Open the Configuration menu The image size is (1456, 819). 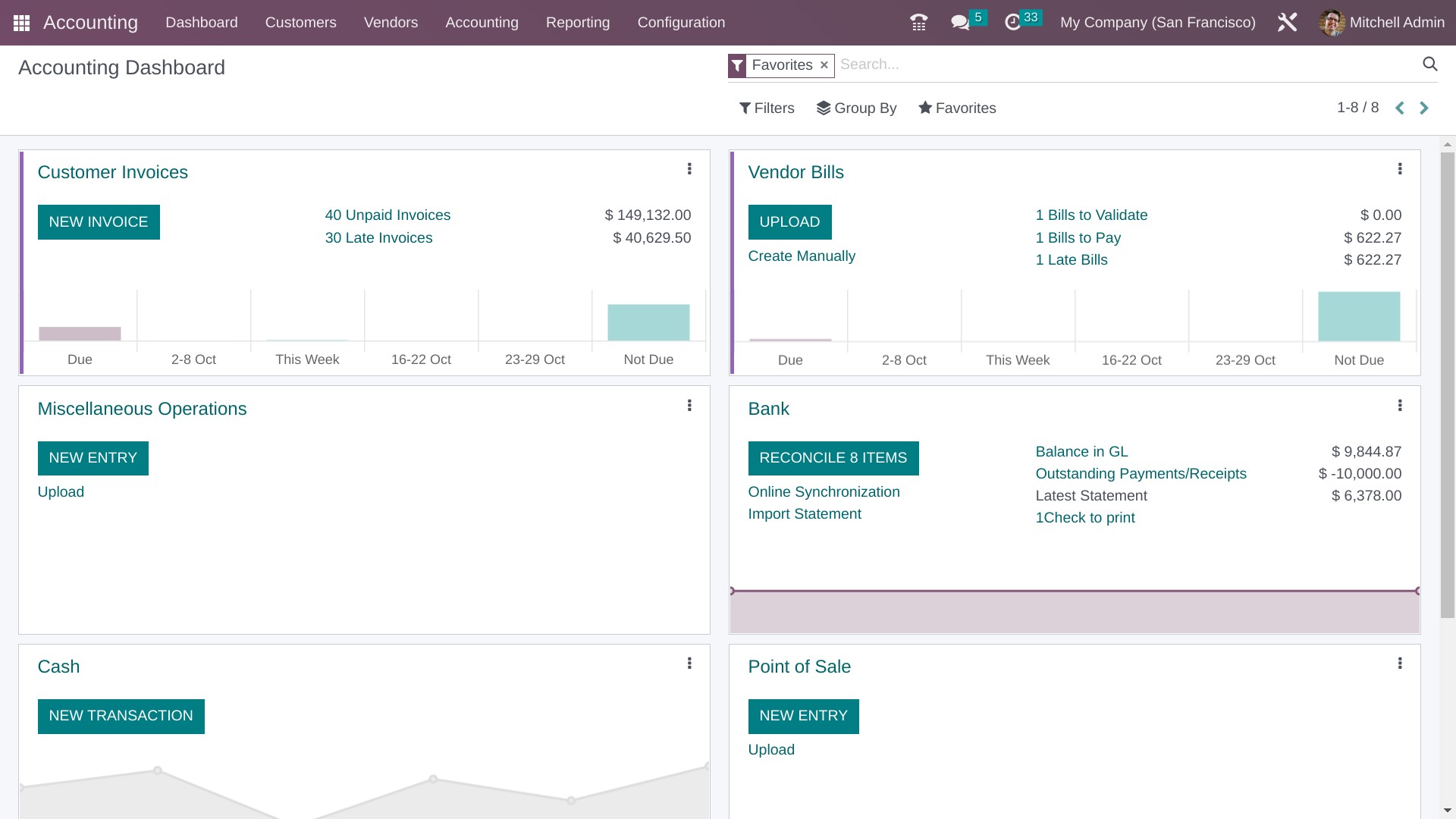pyautogui.click(x=681, y=23)
